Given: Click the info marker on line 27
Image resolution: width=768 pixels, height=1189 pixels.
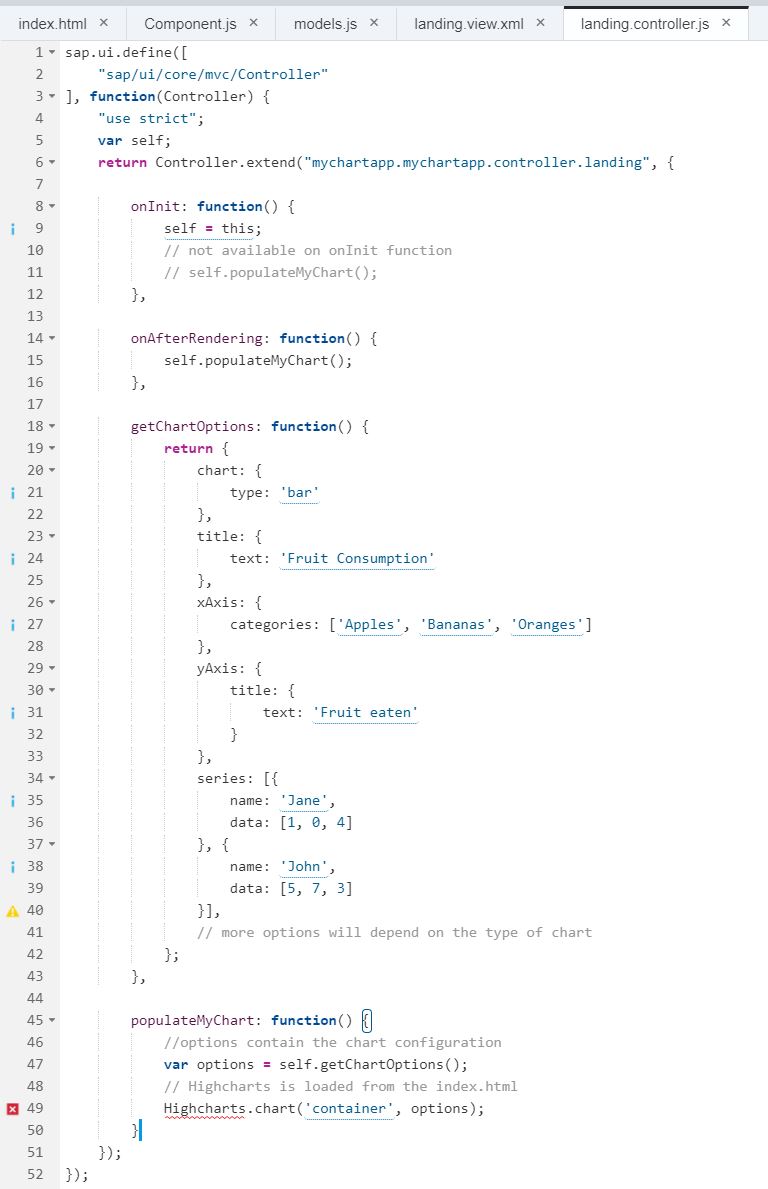Looking at the screenshot, I should tap(12, 624).
